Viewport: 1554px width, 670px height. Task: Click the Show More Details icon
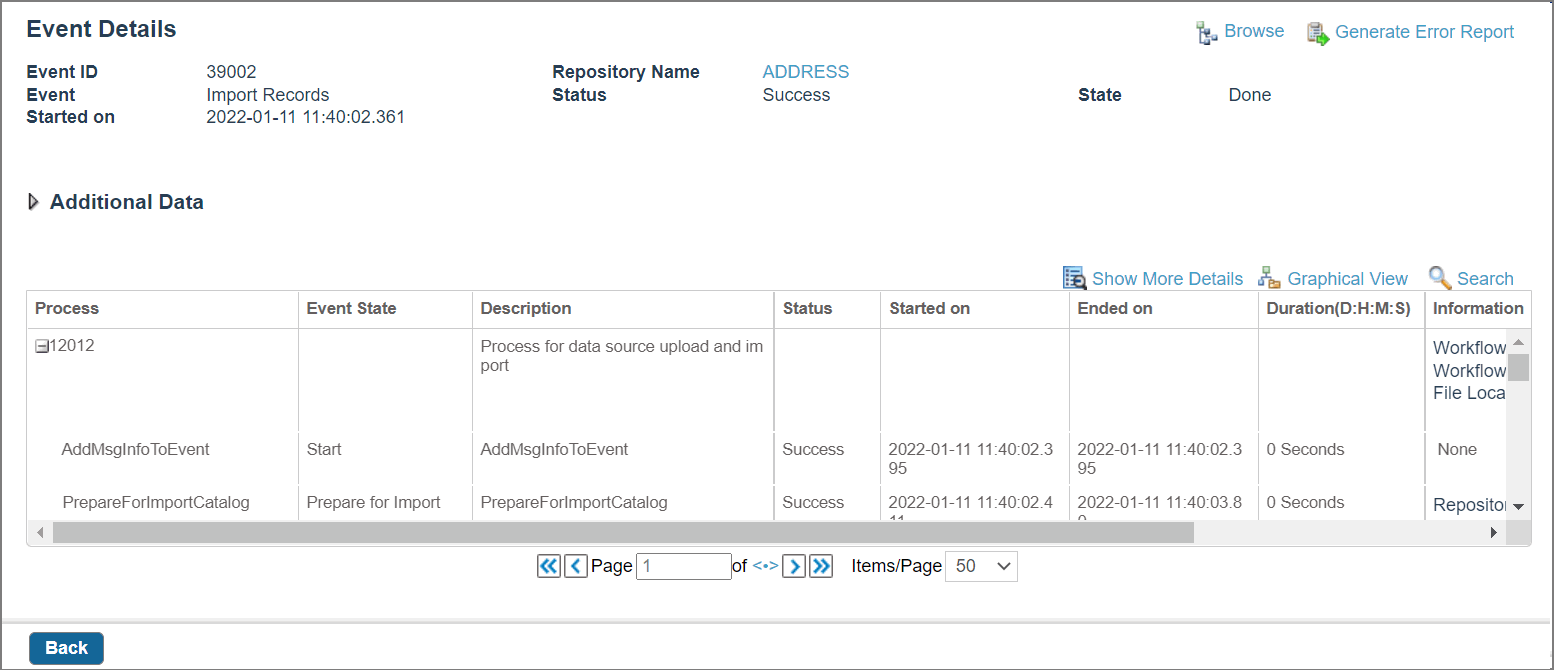(x=1074, y=278)
